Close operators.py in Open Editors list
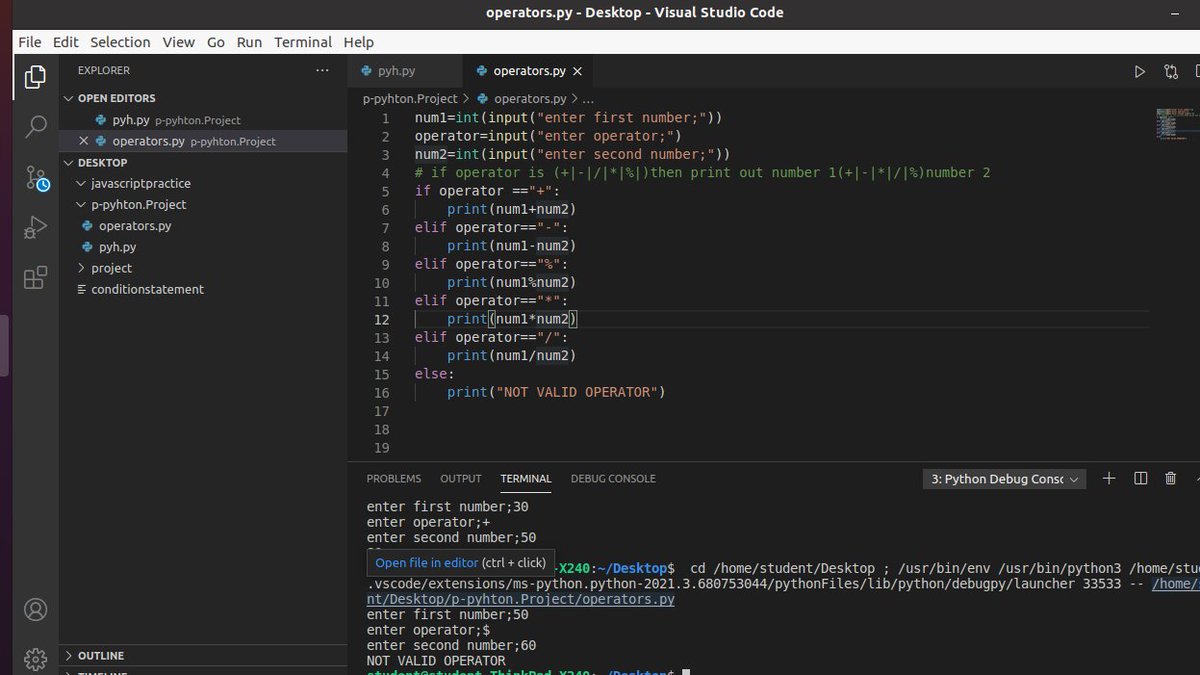The width and height of the screenshot is (1200, 675). [x=84, y=141]
